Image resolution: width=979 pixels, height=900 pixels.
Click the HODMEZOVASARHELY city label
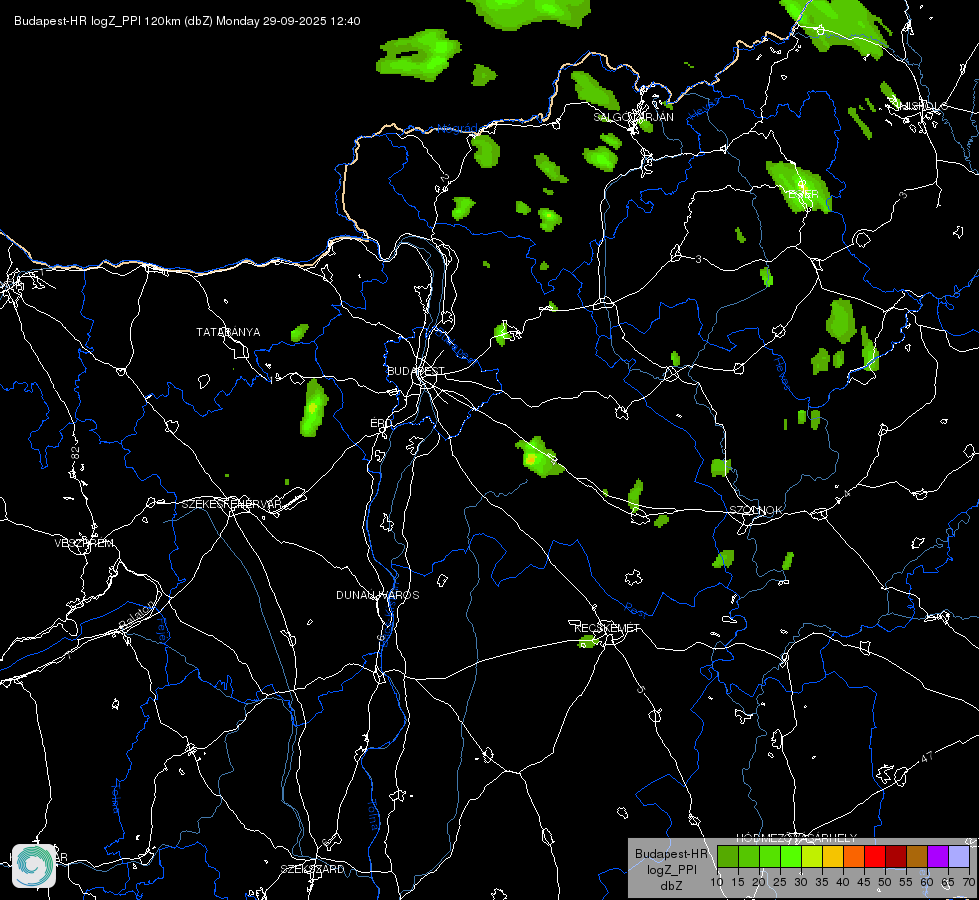(x=796, y=838)
